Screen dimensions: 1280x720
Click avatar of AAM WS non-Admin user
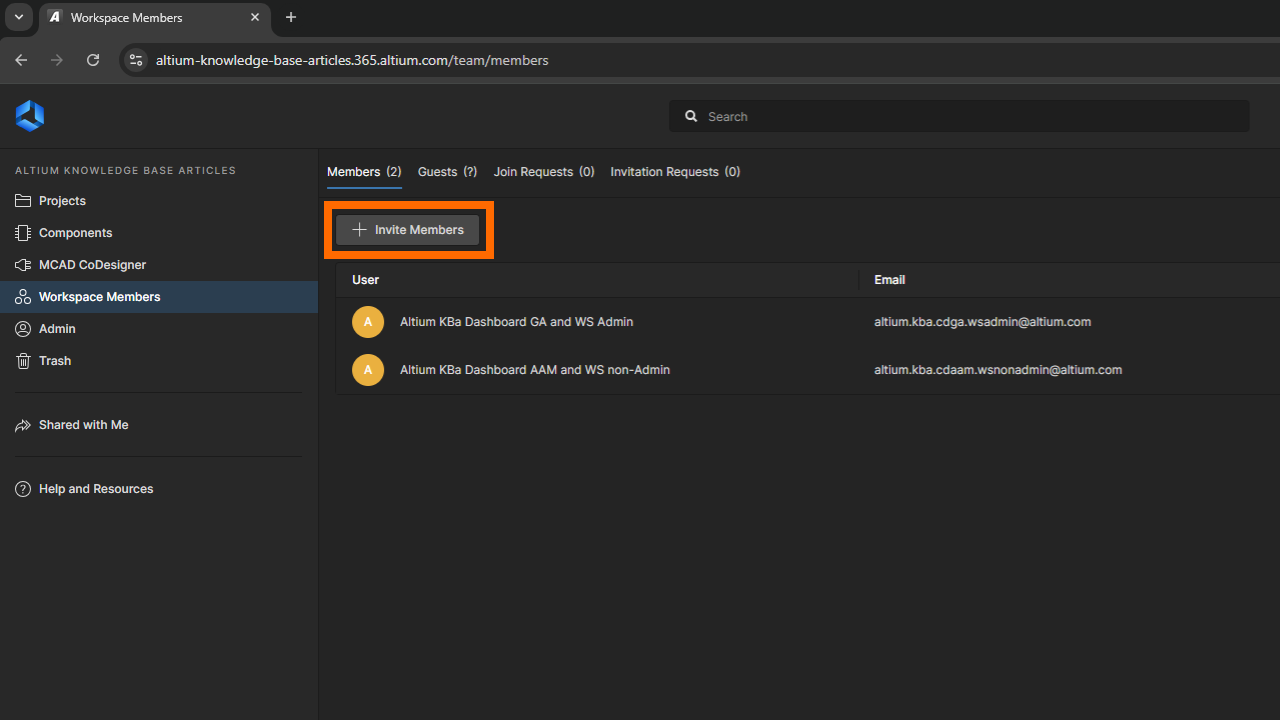(x=368, y=370)
